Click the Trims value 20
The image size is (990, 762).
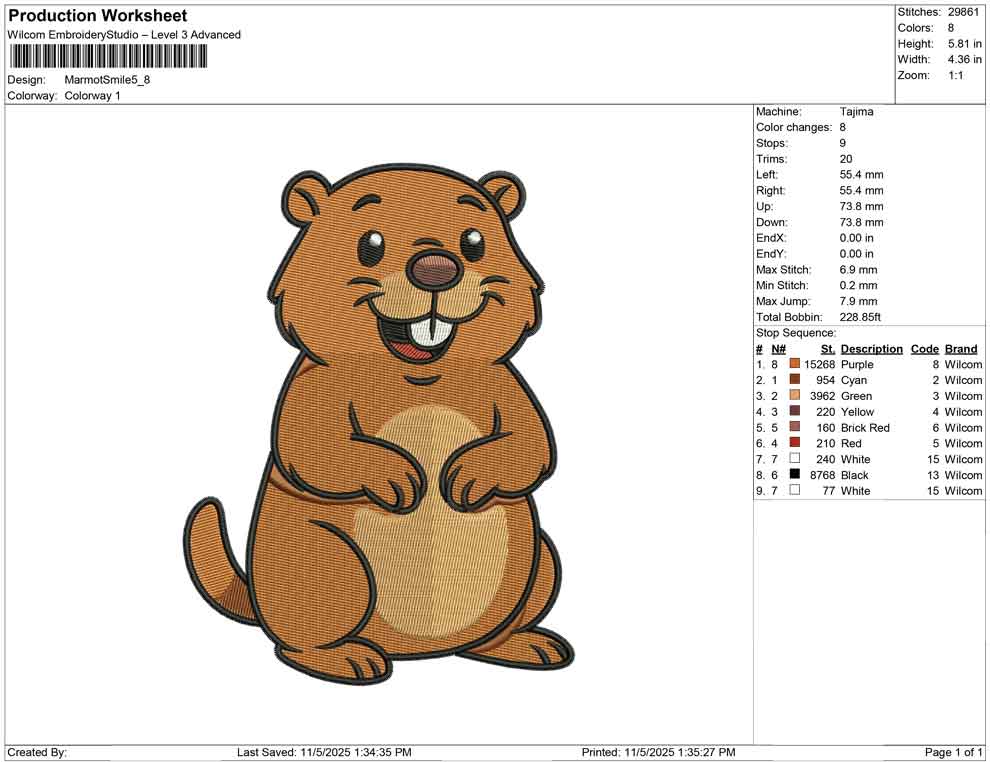846,159
